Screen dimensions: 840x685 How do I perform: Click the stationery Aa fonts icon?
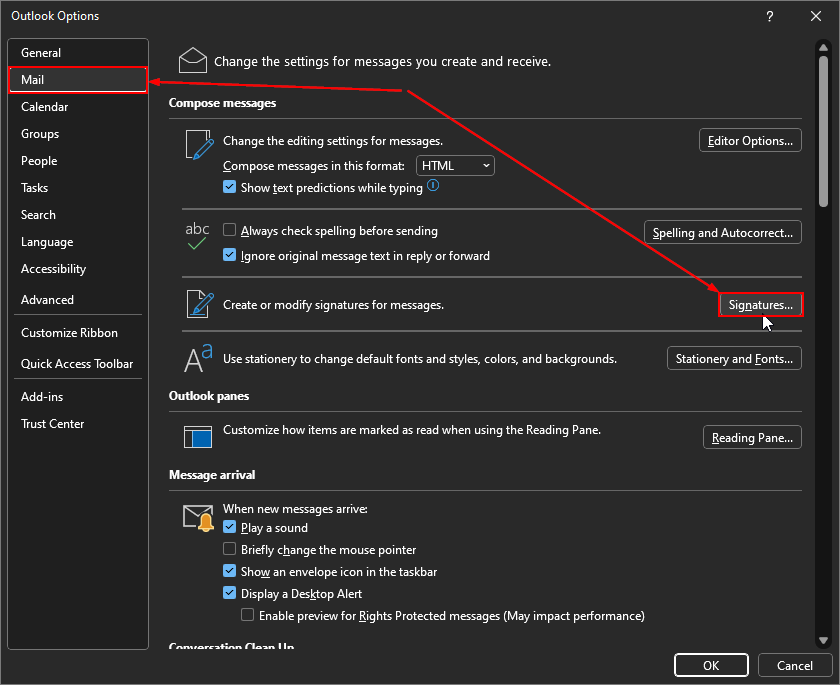198,358
